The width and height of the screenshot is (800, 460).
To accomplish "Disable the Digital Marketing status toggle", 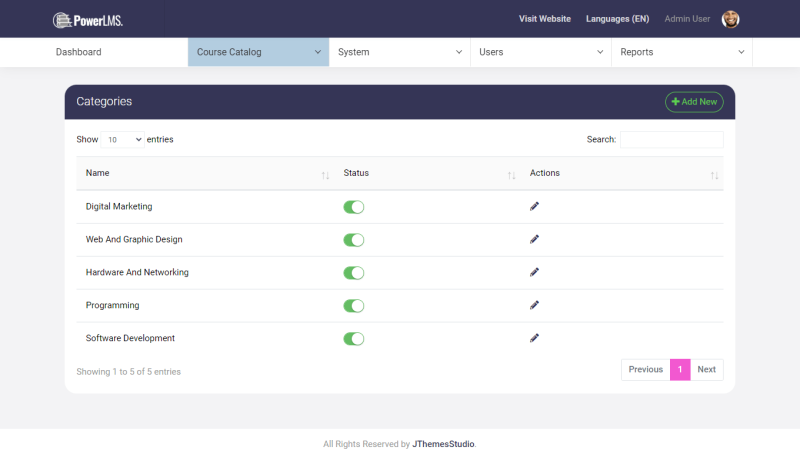I will pyautogui.click(x=354, y=207).
